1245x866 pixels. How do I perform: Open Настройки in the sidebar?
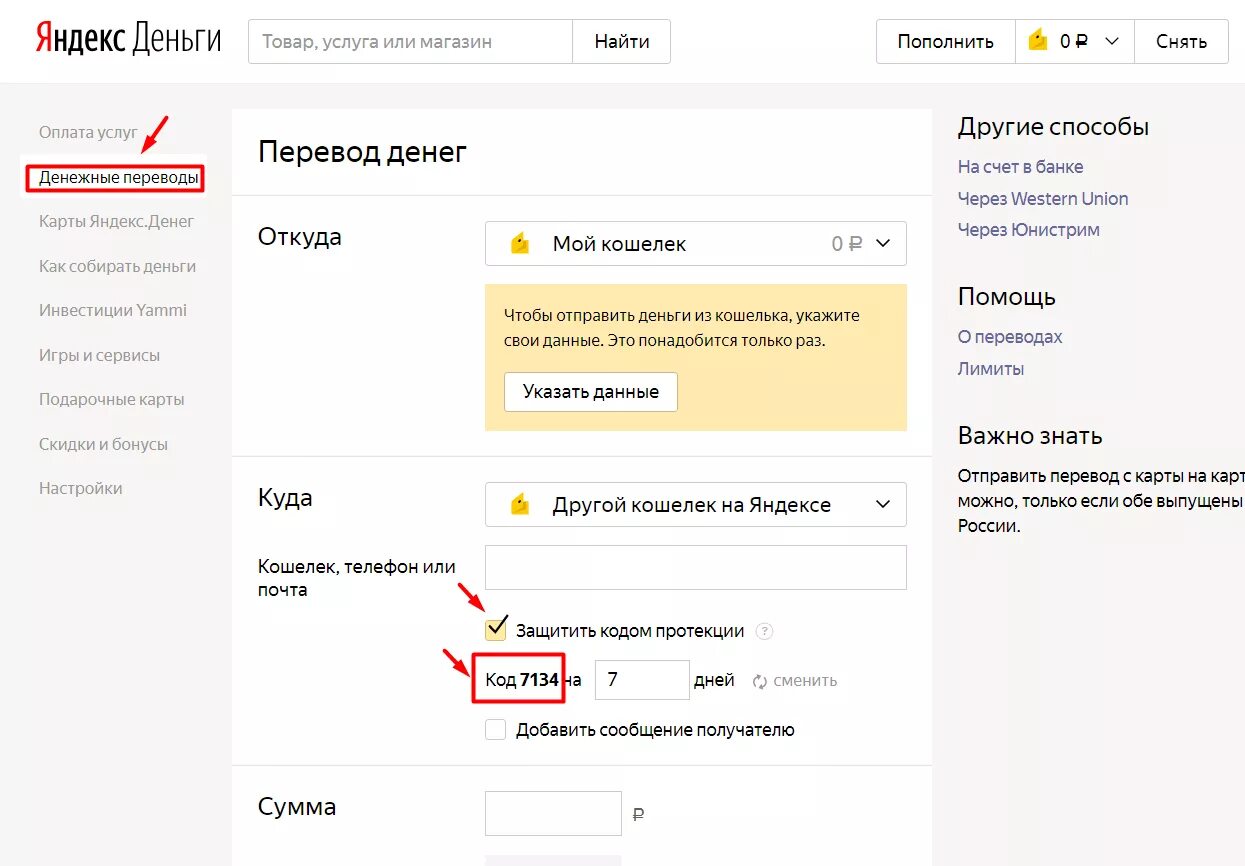[x=80, y=488]
